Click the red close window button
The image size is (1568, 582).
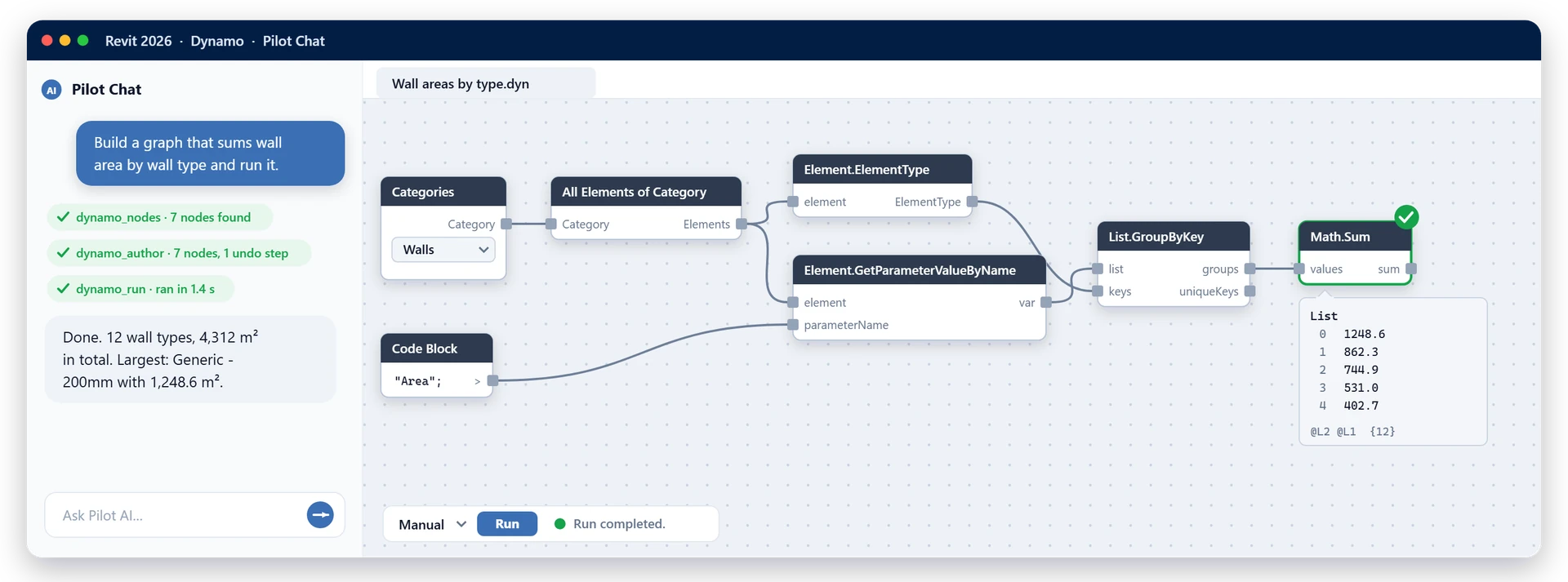pos(47,40)
